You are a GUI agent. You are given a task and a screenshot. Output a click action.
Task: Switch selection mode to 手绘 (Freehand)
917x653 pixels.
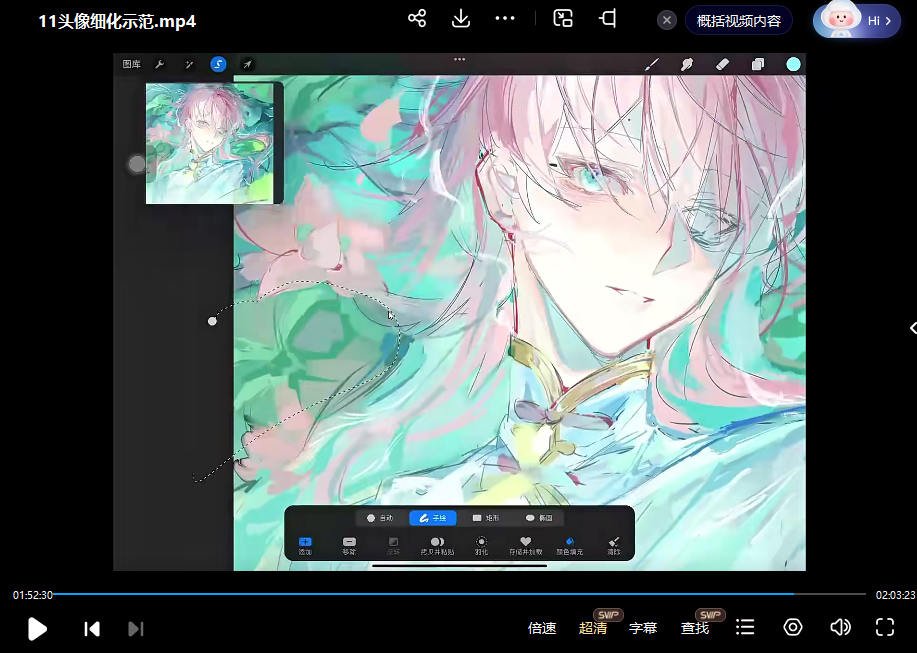click(433, 518)
